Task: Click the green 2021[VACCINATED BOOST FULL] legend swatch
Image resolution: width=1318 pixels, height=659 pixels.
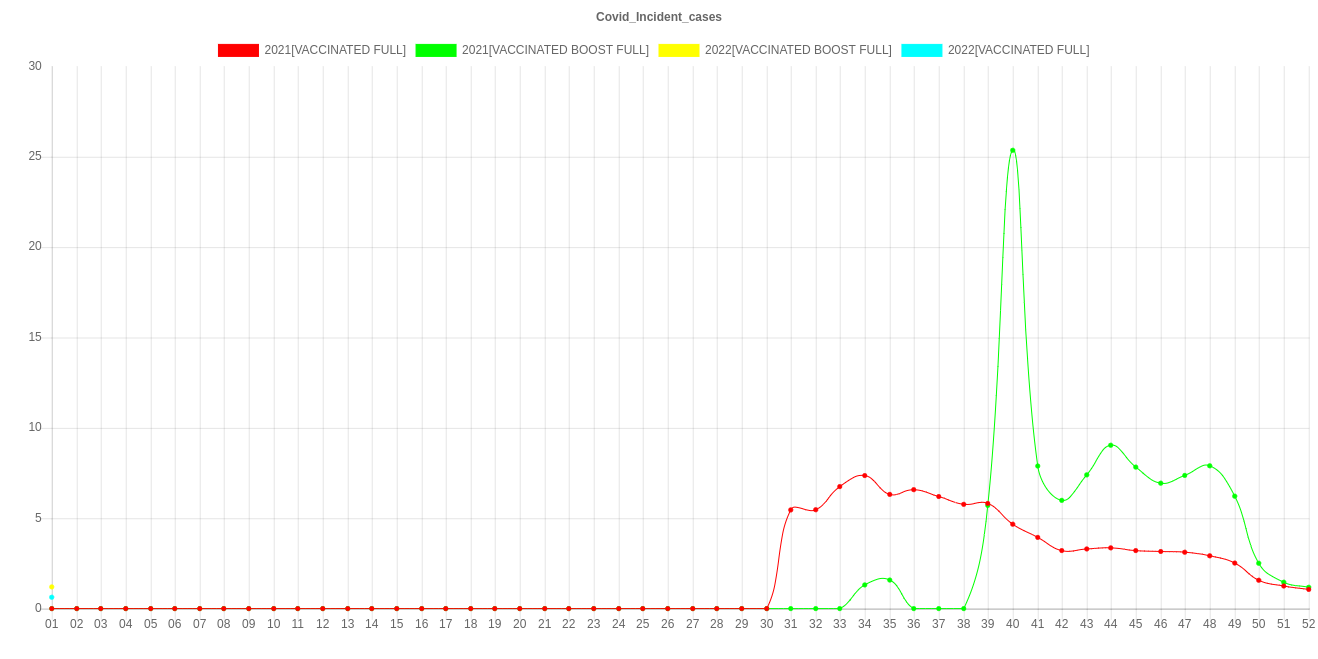Action: pyautogui.click(x=435, y=50)
